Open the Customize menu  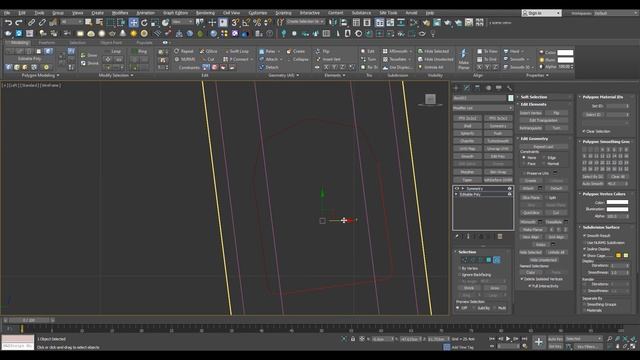pyautogui.click(x=258, y=13)
